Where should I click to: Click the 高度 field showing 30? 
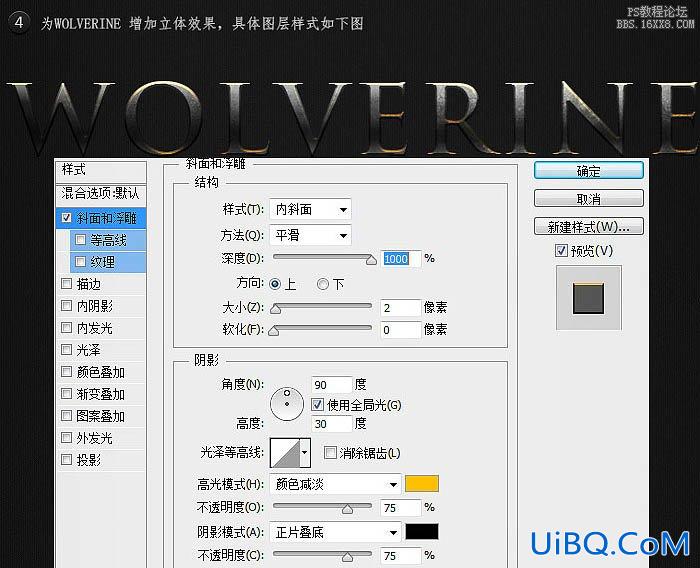point(332,424)
